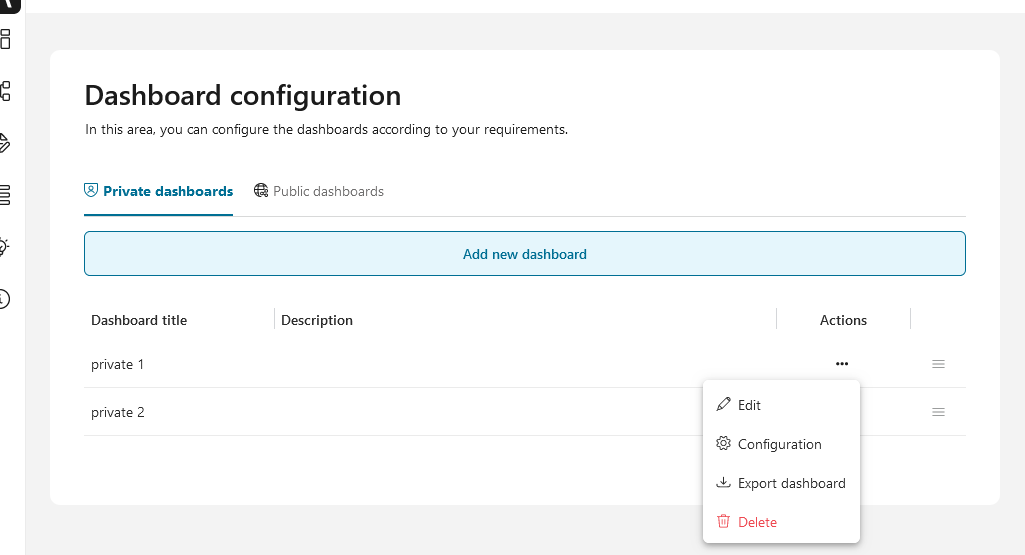Open the pen edit icon in sidebar
Image resolution: width=1025 pixels, height=555 pixels.
[x=5, y=143]
